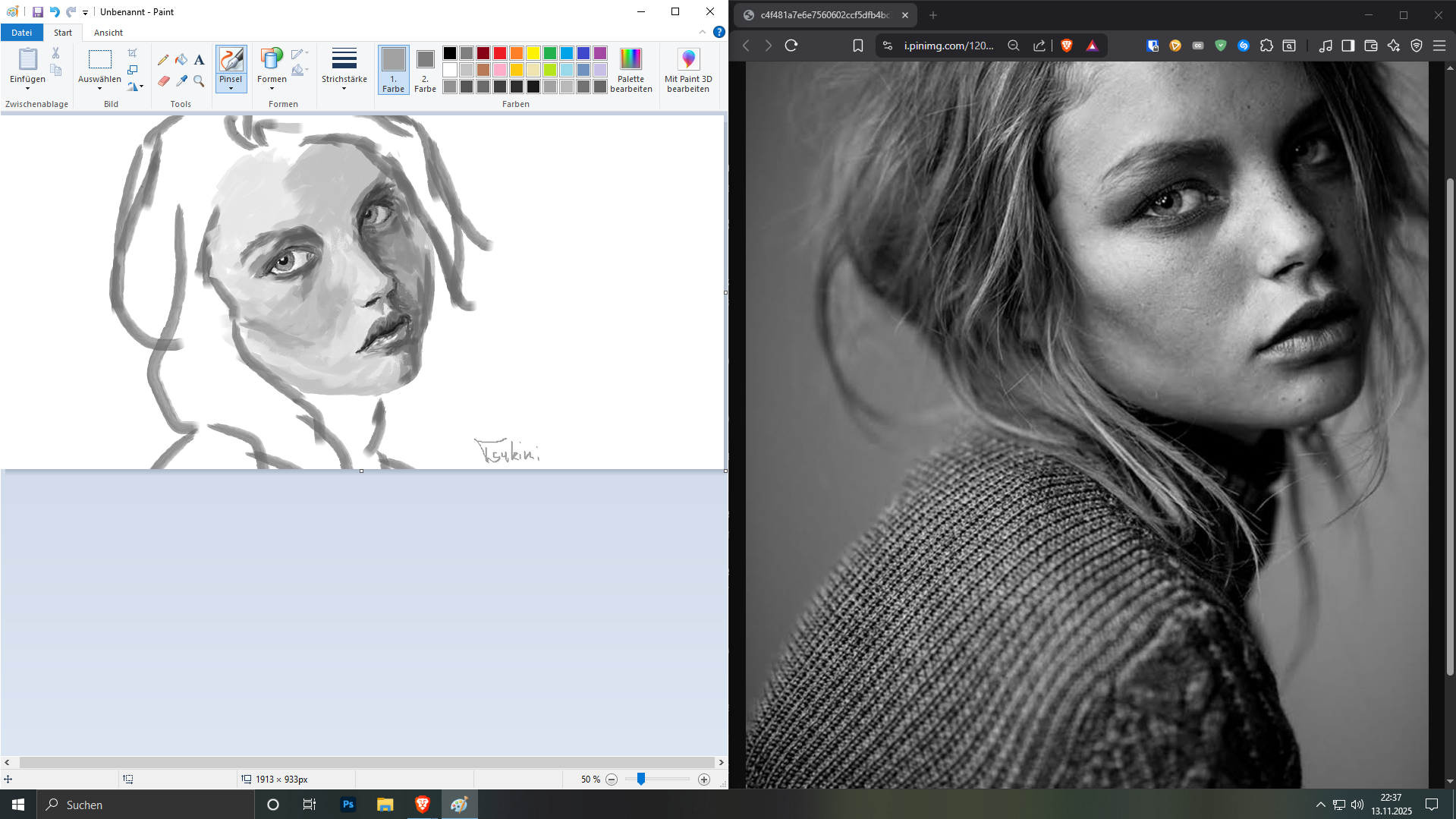Screen dimensions: 1456x819
Task: Expand the Auswählen dropdown arrow
Action: click(x=99, y=88)
